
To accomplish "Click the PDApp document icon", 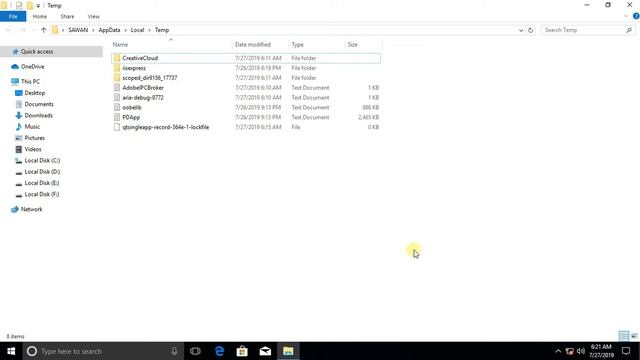I will (117, 117).
